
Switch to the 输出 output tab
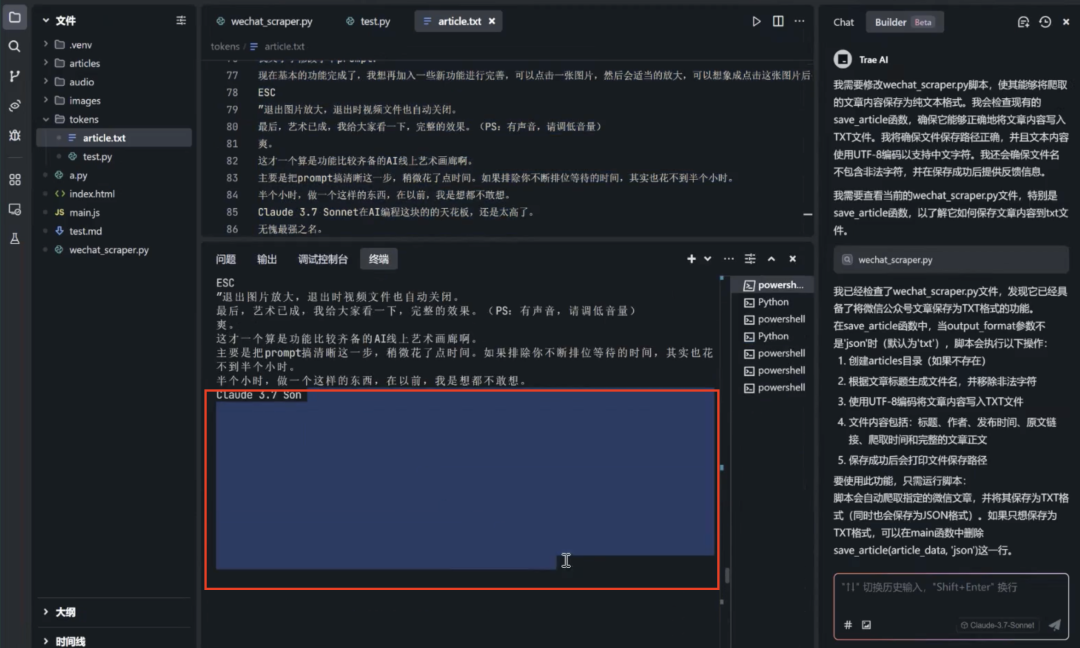[x=267, y=260]
